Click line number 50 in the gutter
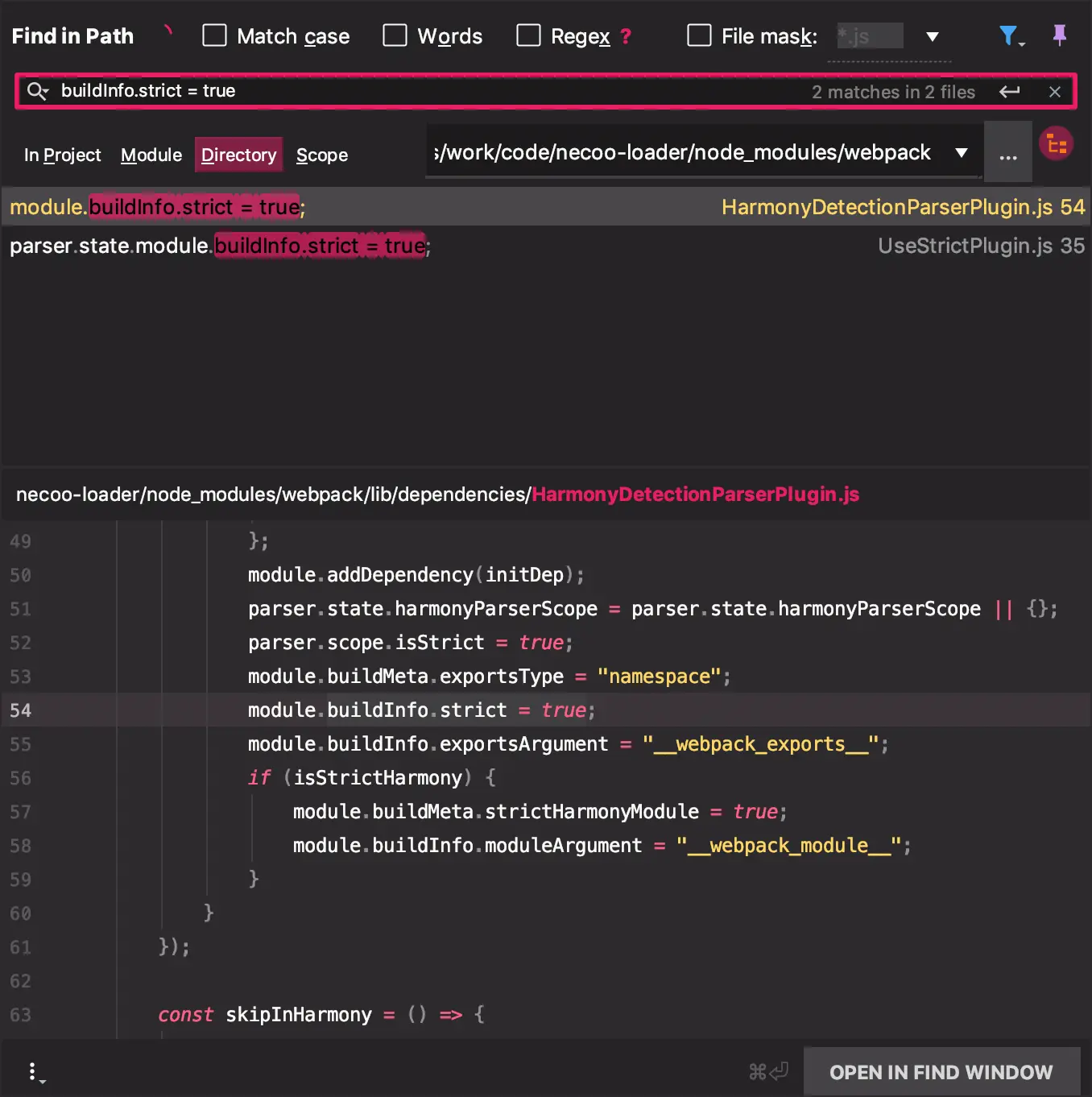This screenshot has height=1097, width=1092. 21,575
